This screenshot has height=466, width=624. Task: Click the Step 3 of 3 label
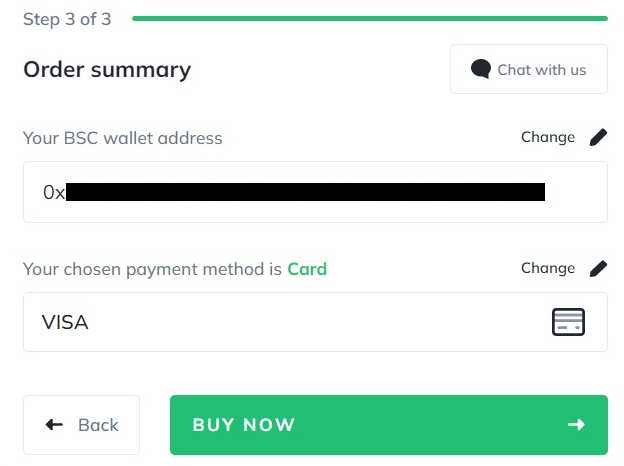[x=67, y=19]
